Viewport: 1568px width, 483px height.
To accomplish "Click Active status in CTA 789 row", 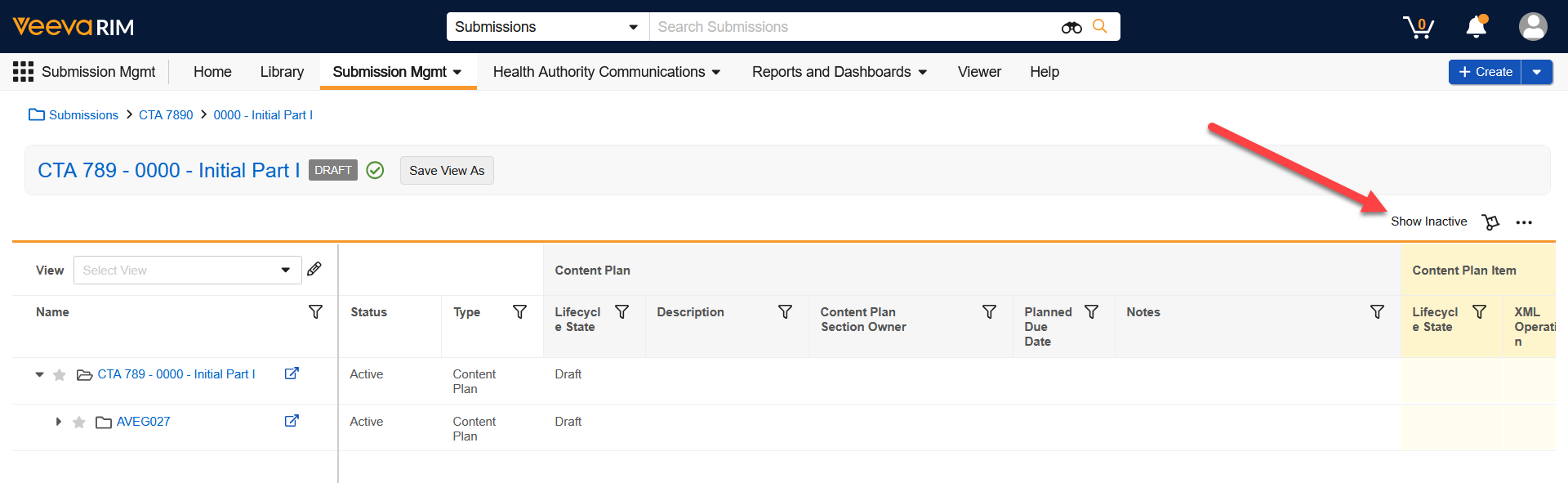I will pos(366,374).
